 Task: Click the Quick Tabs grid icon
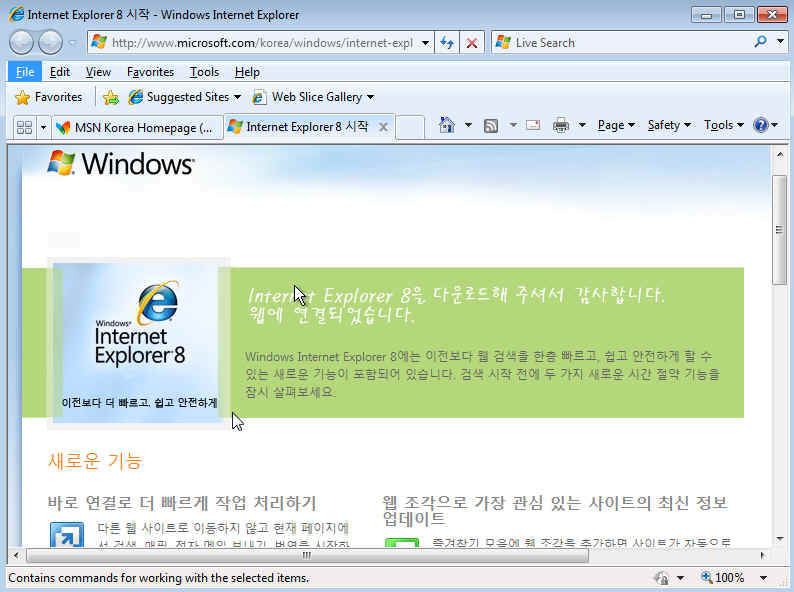24,127
